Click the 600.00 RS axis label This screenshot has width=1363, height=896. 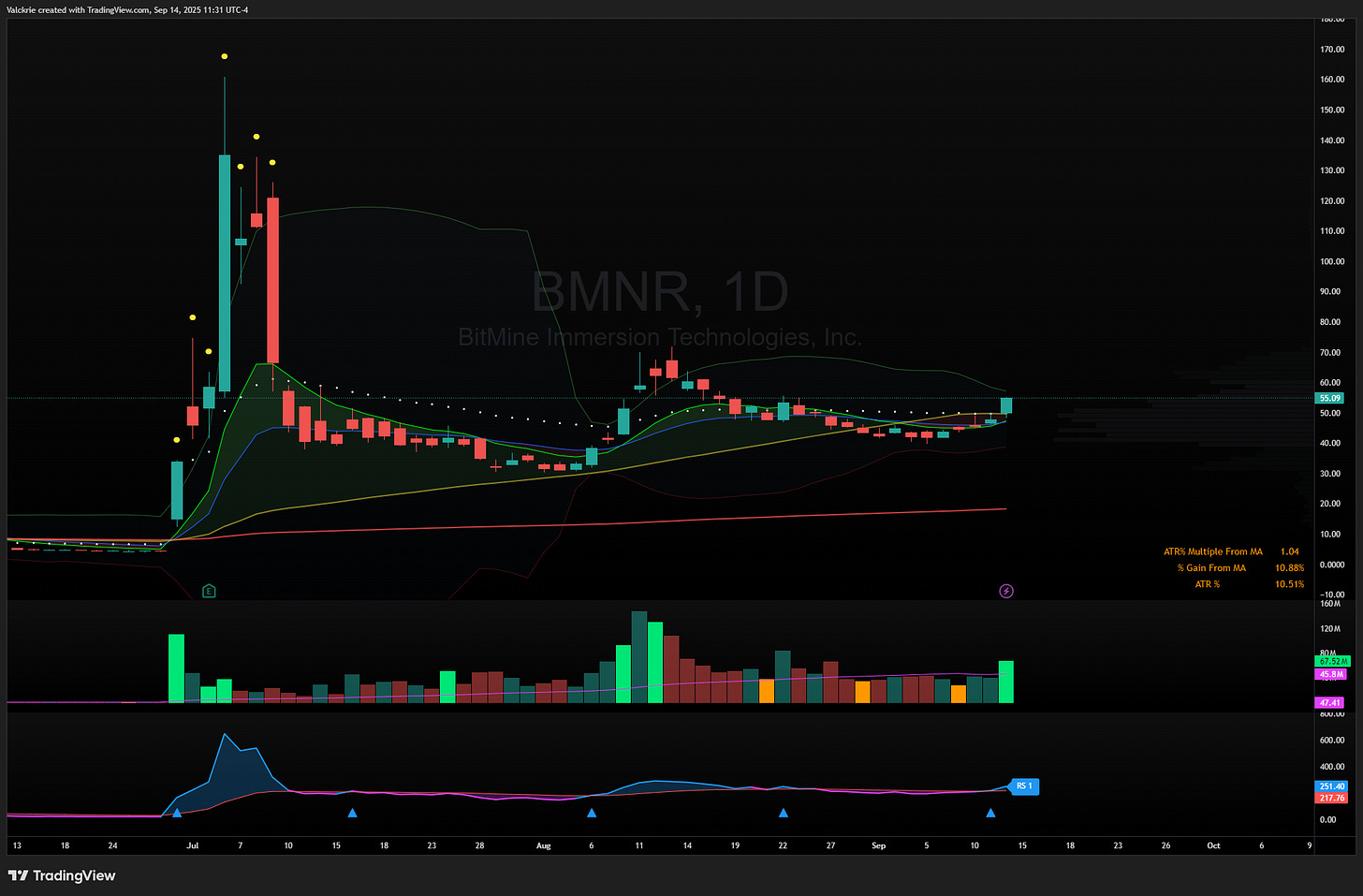coord(1332,741)
